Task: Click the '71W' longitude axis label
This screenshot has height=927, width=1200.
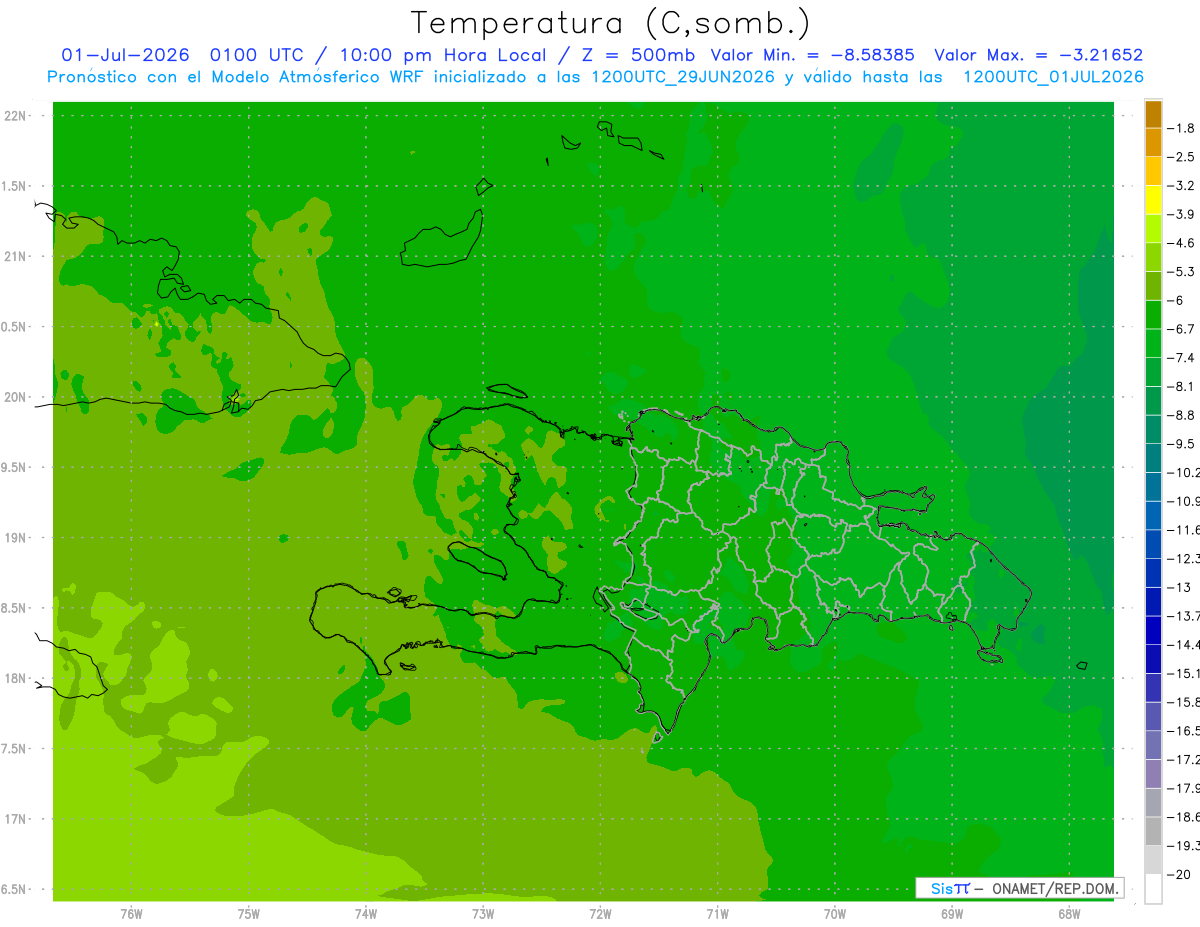Action: tap(717, 914)
